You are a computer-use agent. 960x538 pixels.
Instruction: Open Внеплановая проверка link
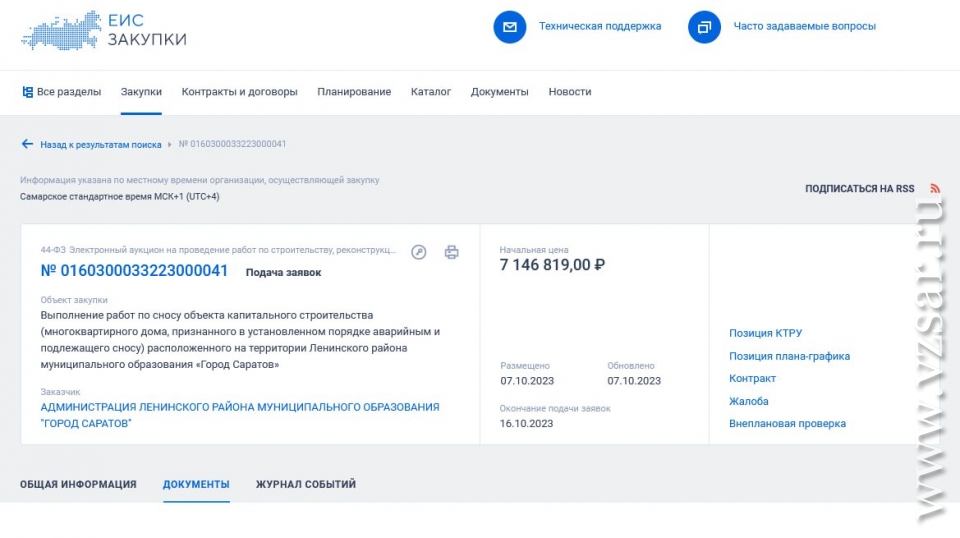(x=787, y=424)
